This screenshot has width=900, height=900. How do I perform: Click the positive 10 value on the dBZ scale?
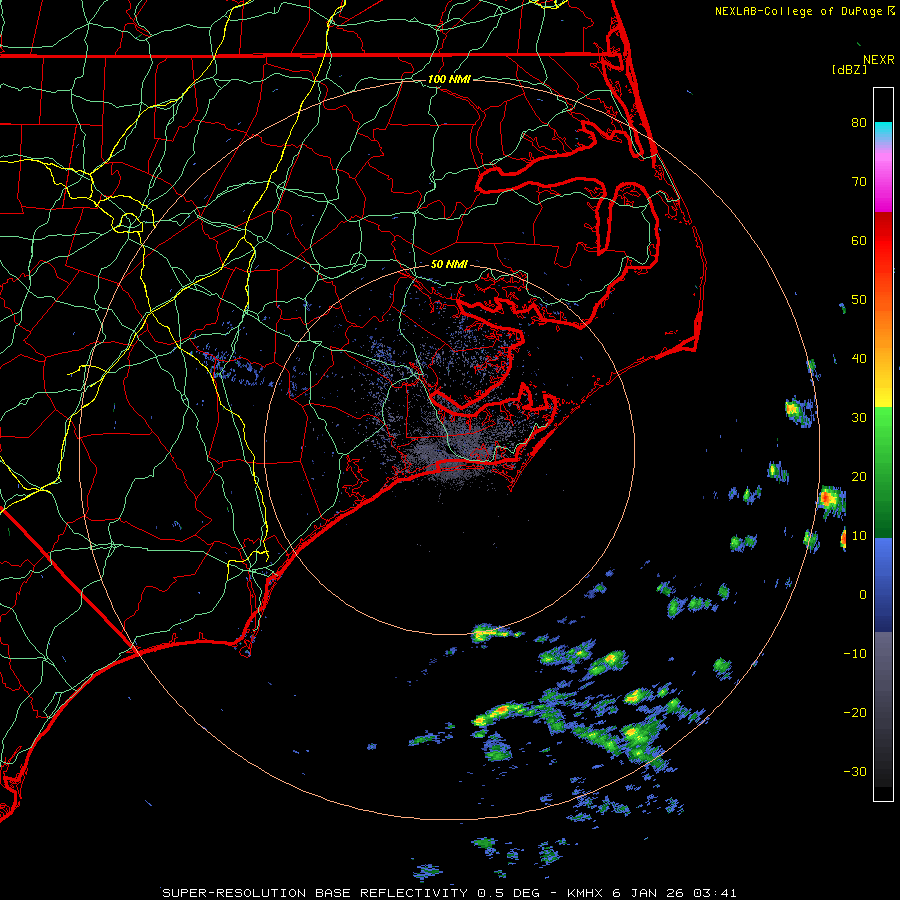(x=859, y=536)
